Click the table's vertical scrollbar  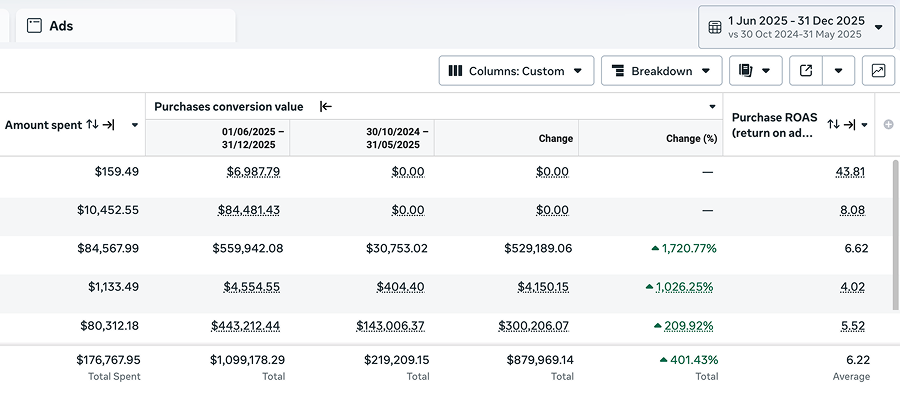pyautogui.click(x=895, y=230)
